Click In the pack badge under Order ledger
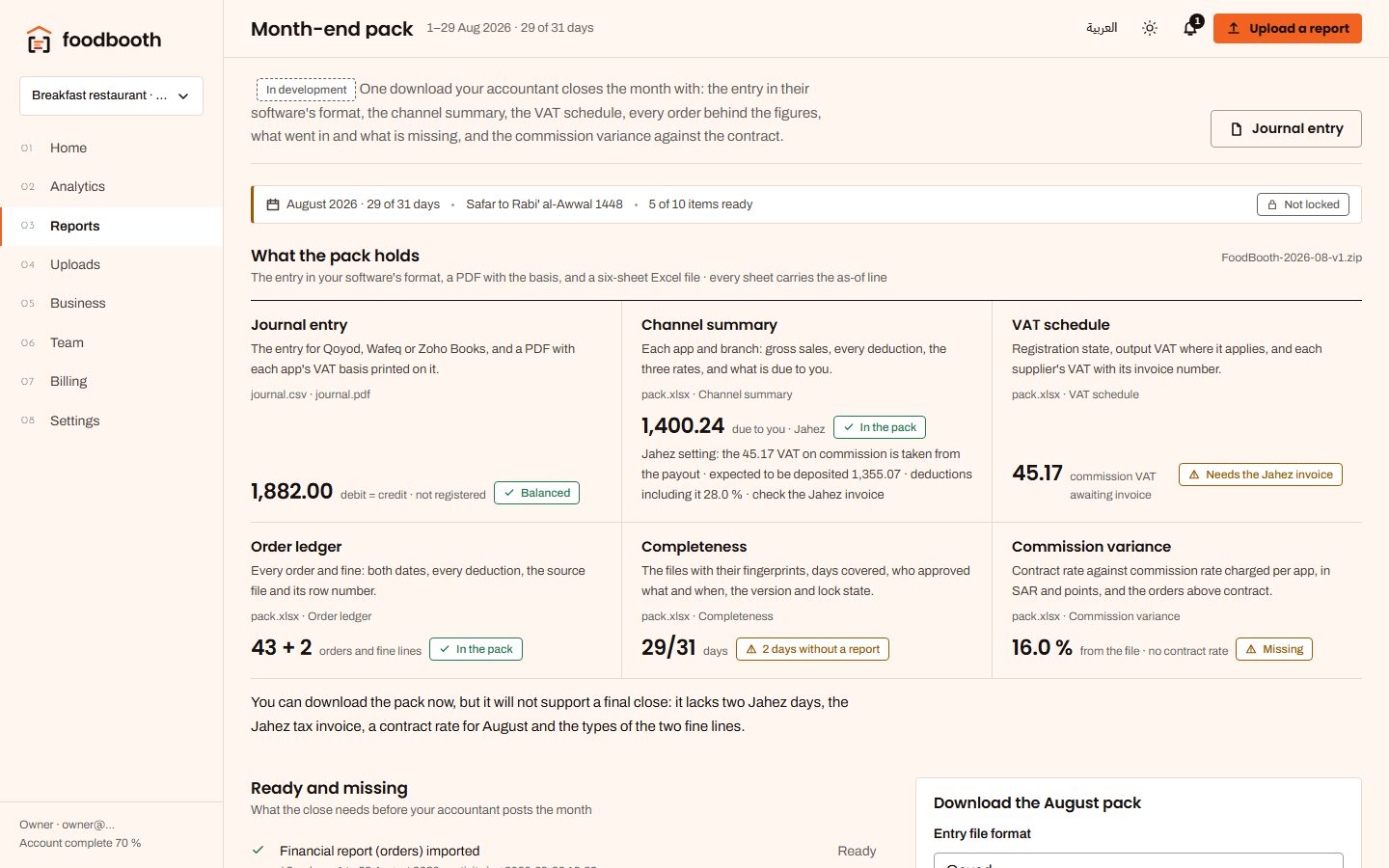This screenshot has width=1389, height=868. [x=476, y=649]
